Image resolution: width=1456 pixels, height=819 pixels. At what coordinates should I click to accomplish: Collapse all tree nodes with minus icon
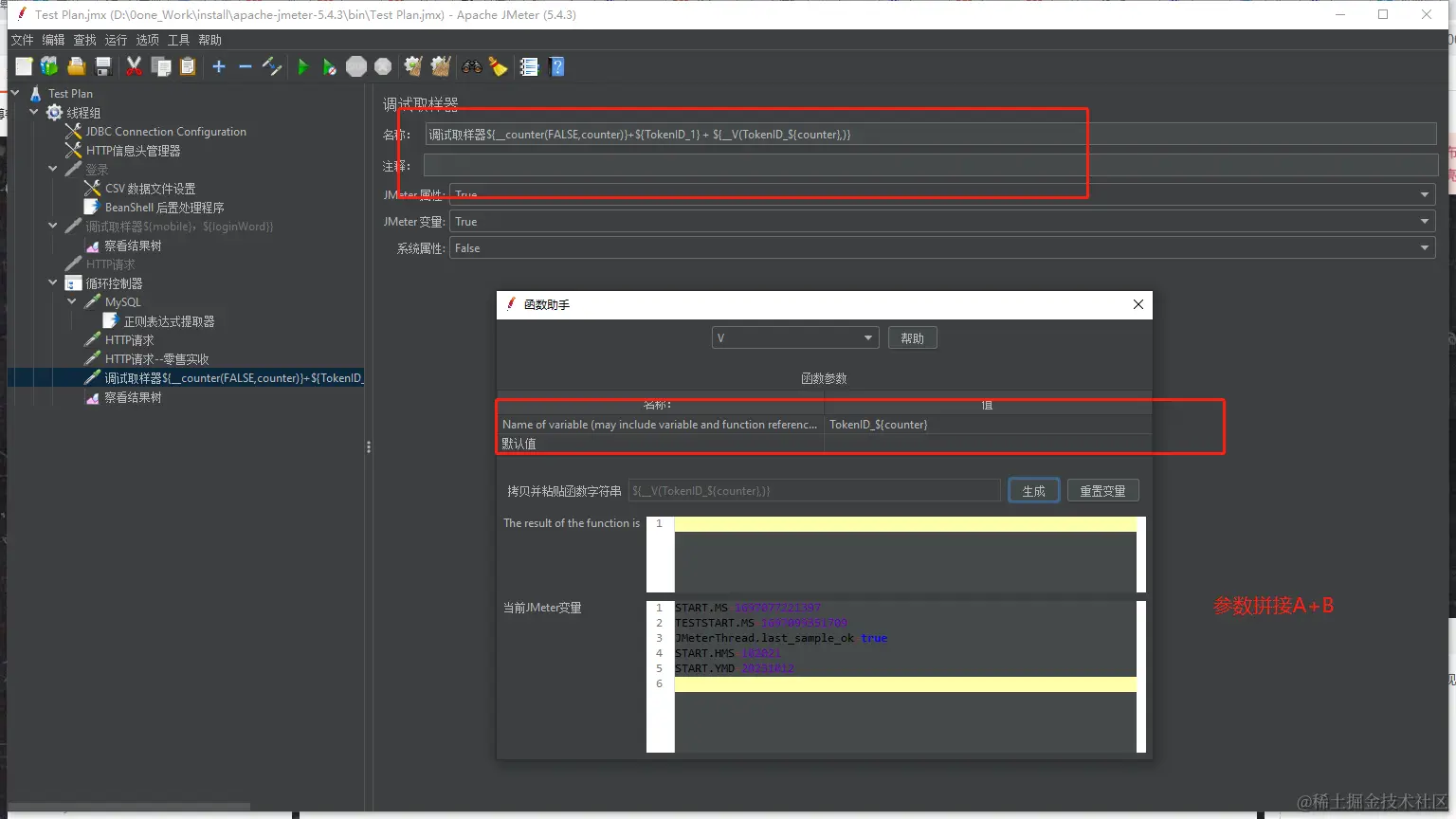point(246,66)
